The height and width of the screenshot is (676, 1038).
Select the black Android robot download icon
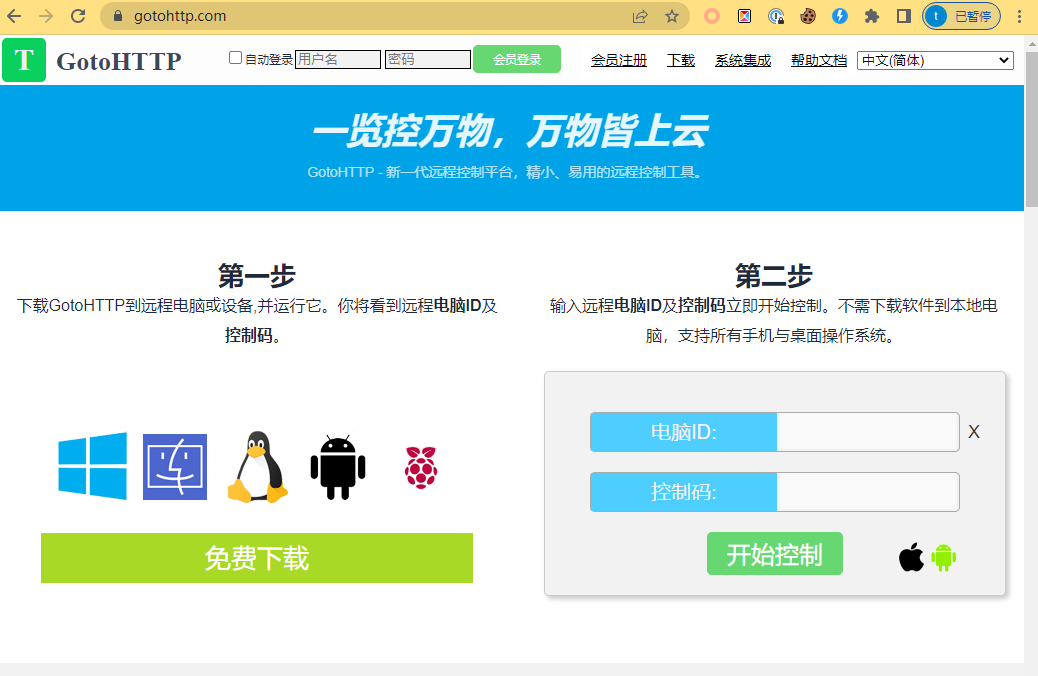click(x=338, y=467)
